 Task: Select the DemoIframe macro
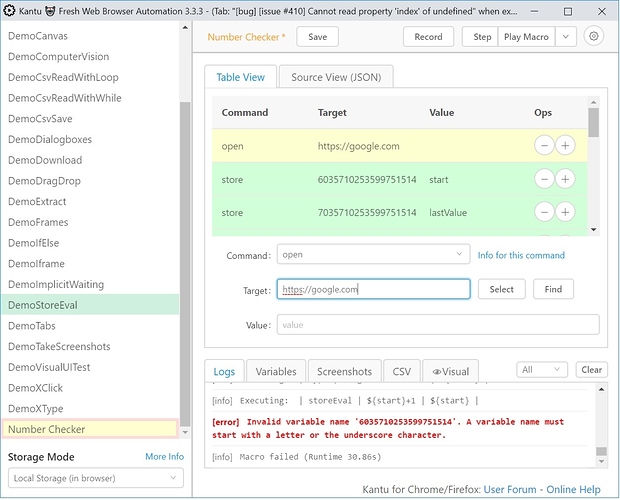[91, 264]
